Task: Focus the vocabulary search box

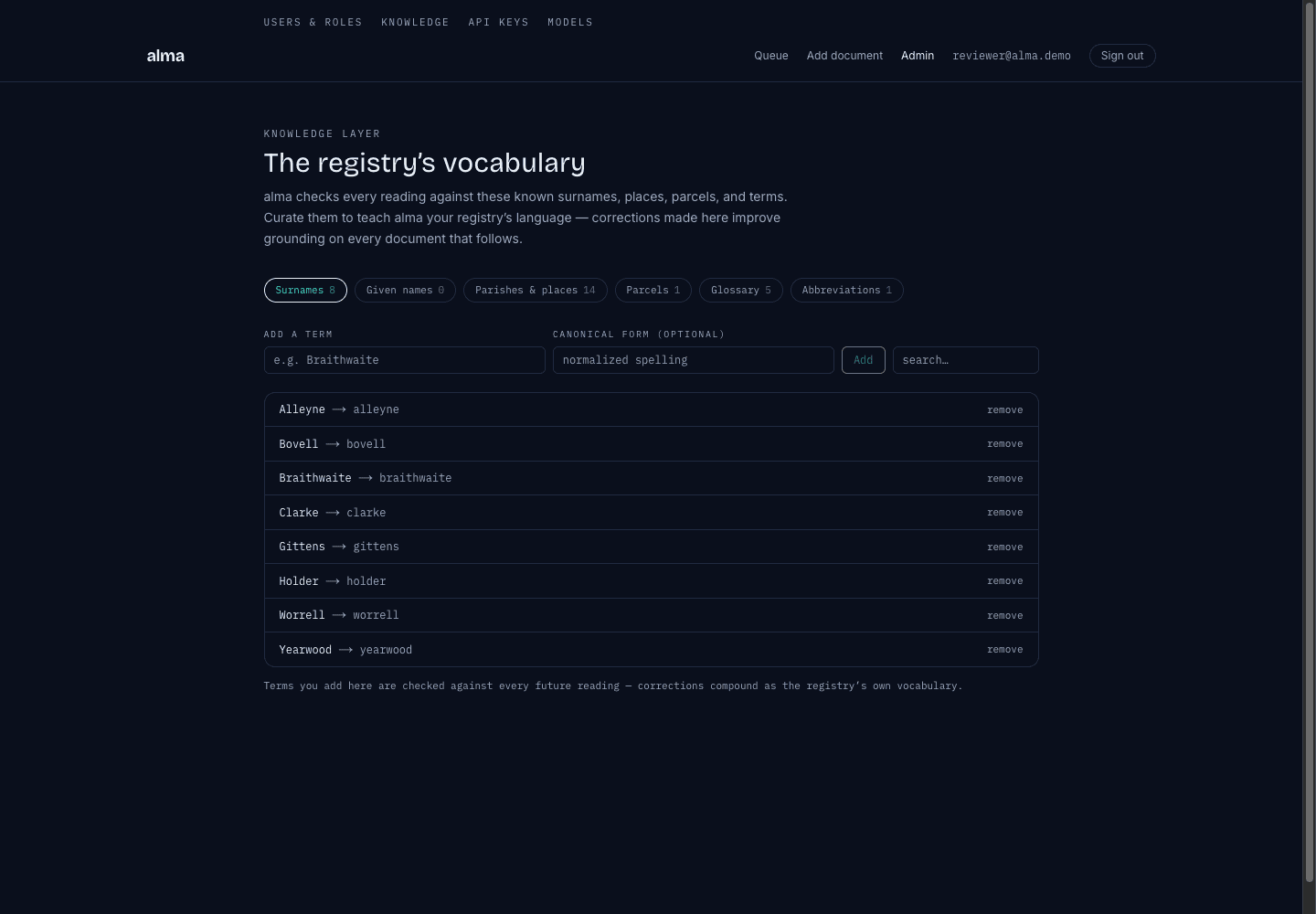Action: [966, 360]
